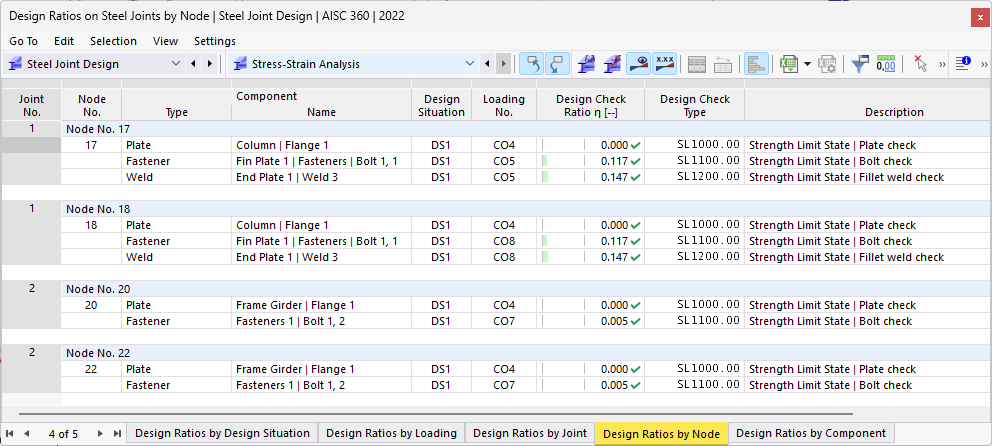Select the Design Ratios by Node tab
Image resolution: width=992 pixels, height=446 pixels.
tap(662, 434)
